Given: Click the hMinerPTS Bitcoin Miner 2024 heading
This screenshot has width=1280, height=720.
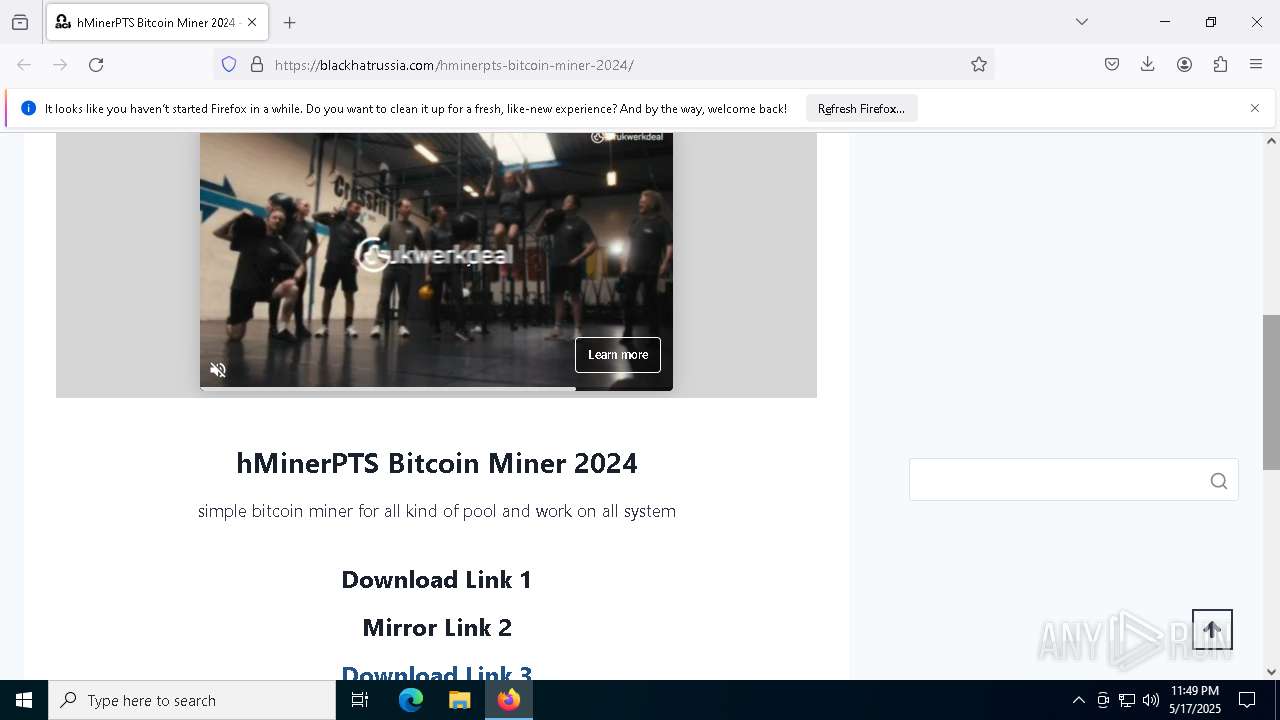Looking at the screenshot, I should (436, 463).
